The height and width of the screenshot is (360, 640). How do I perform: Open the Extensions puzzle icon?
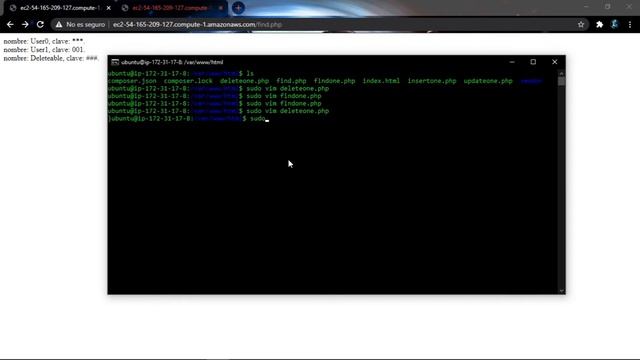(x=599, y=24)
